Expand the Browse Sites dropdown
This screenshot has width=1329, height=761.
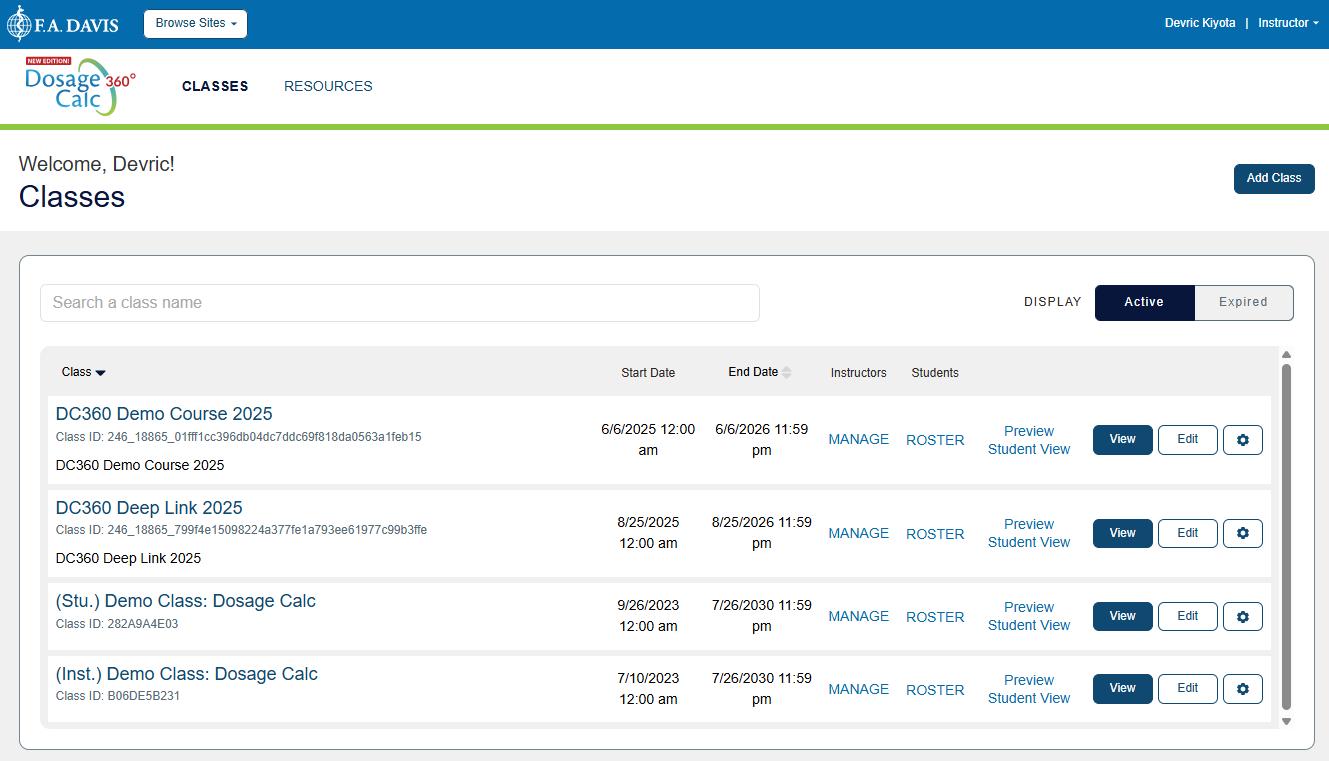point(195,23)
